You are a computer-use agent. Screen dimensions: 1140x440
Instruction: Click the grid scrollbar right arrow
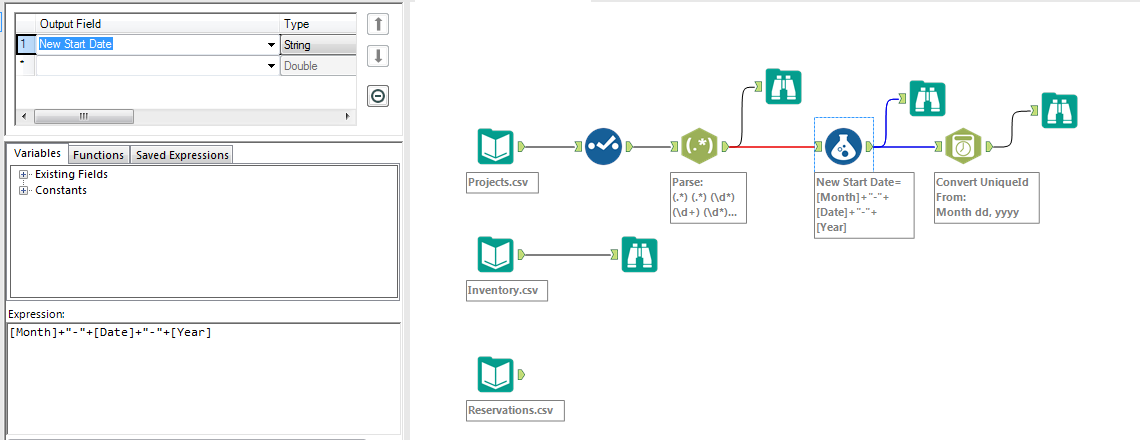pyautogui.click(x=348, y=116)
